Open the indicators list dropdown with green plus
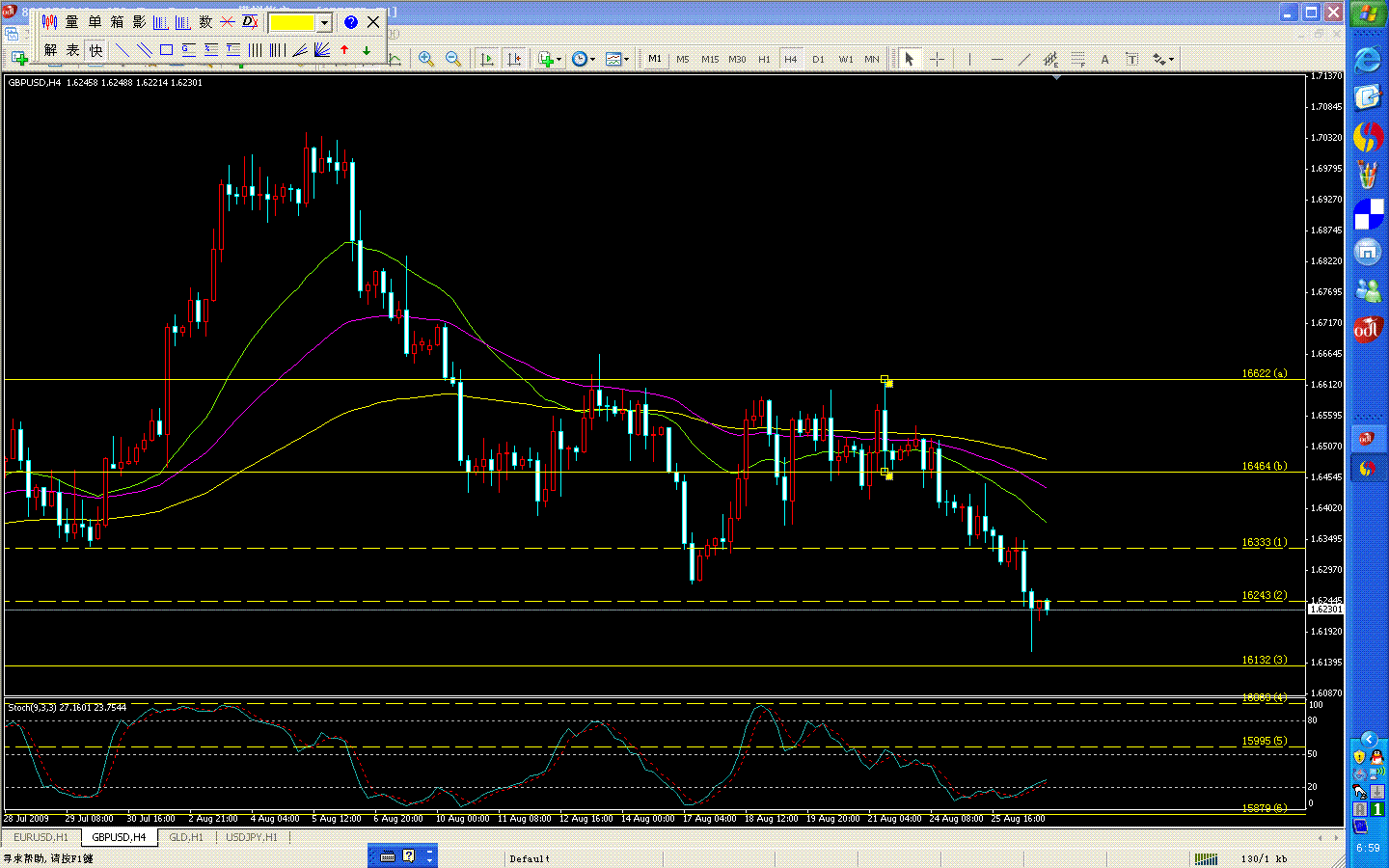The width and height of the screenshot is (1389, 868). pos(550,59)
